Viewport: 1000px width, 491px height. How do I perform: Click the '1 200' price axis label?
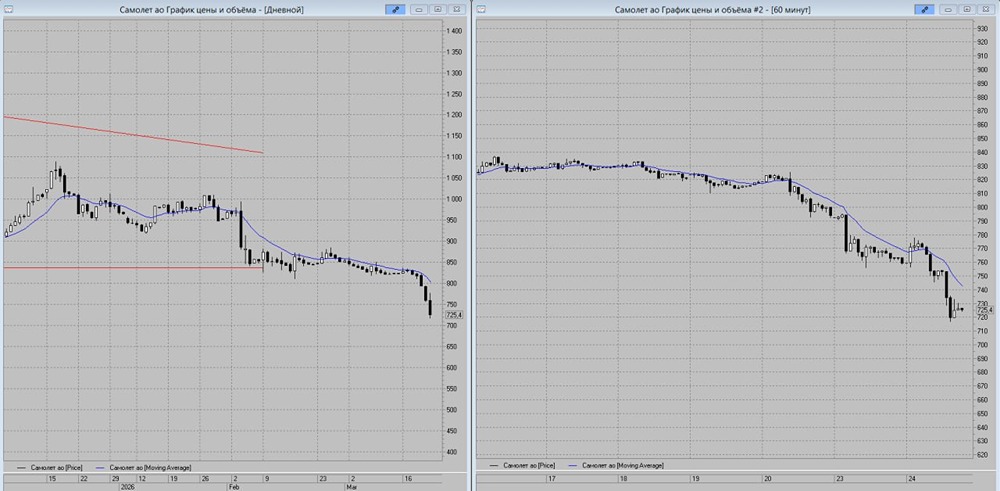point(454,115)
